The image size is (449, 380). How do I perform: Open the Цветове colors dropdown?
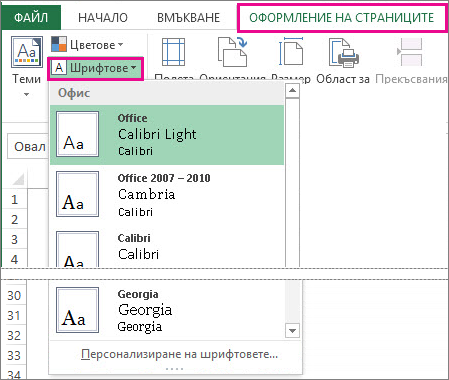pos(87,45)
